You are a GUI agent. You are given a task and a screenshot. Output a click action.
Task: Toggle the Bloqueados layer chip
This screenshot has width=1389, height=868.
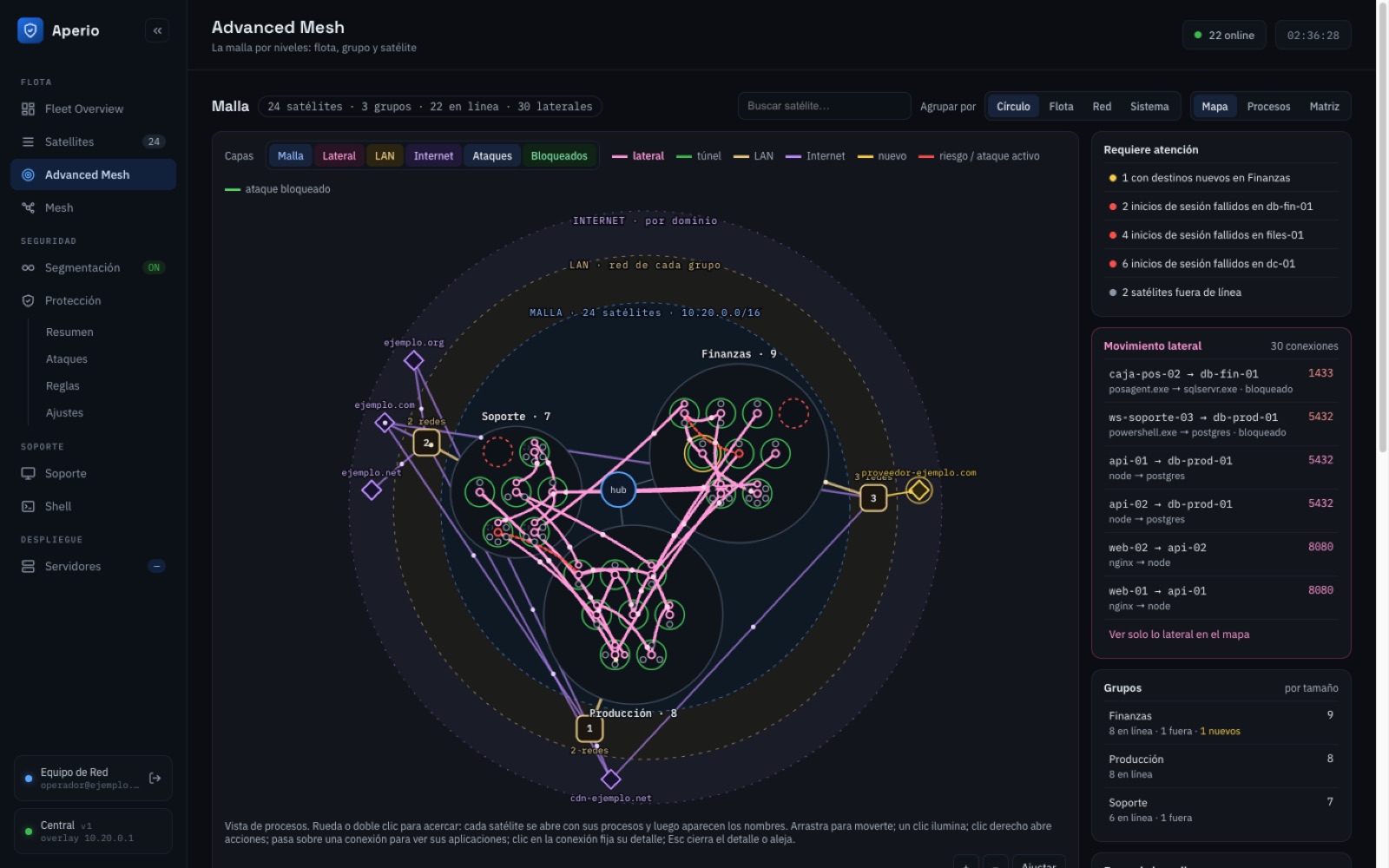(x=559, y=156)
